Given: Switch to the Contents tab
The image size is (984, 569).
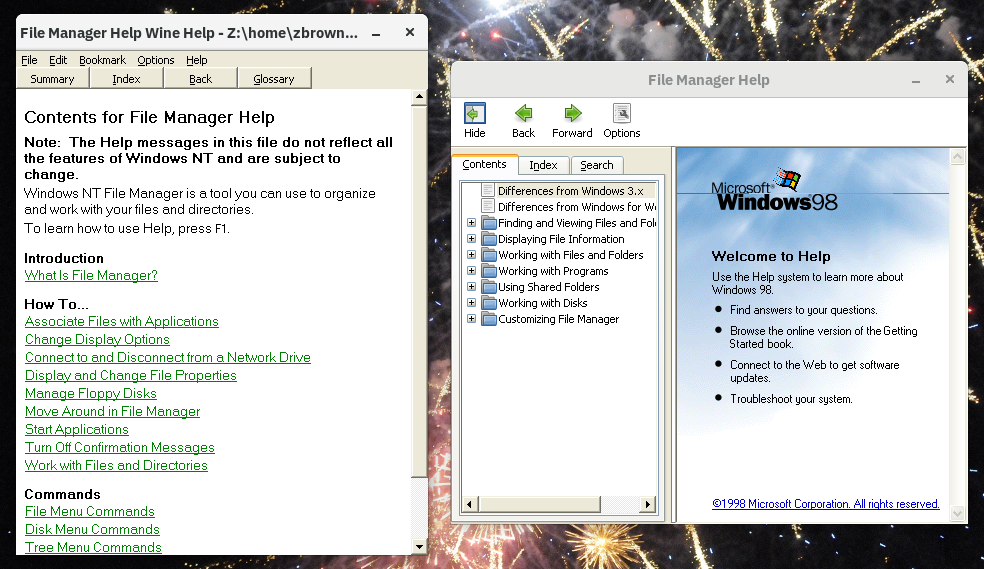Looking at the screenshot, I should 484,164.
